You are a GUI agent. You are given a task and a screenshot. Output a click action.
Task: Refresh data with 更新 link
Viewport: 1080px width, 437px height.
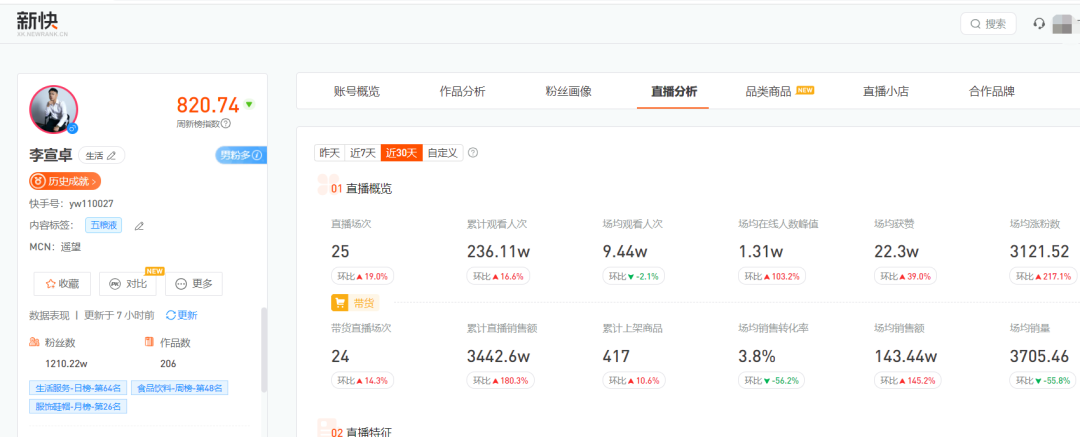(x=182, y=315)
